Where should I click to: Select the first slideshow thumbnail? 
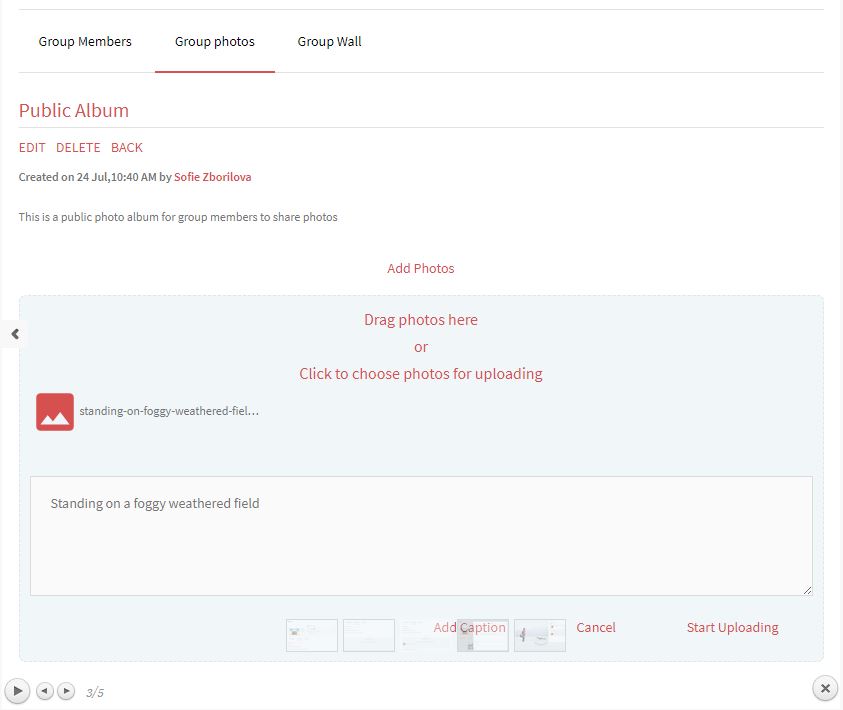point(312,635)
